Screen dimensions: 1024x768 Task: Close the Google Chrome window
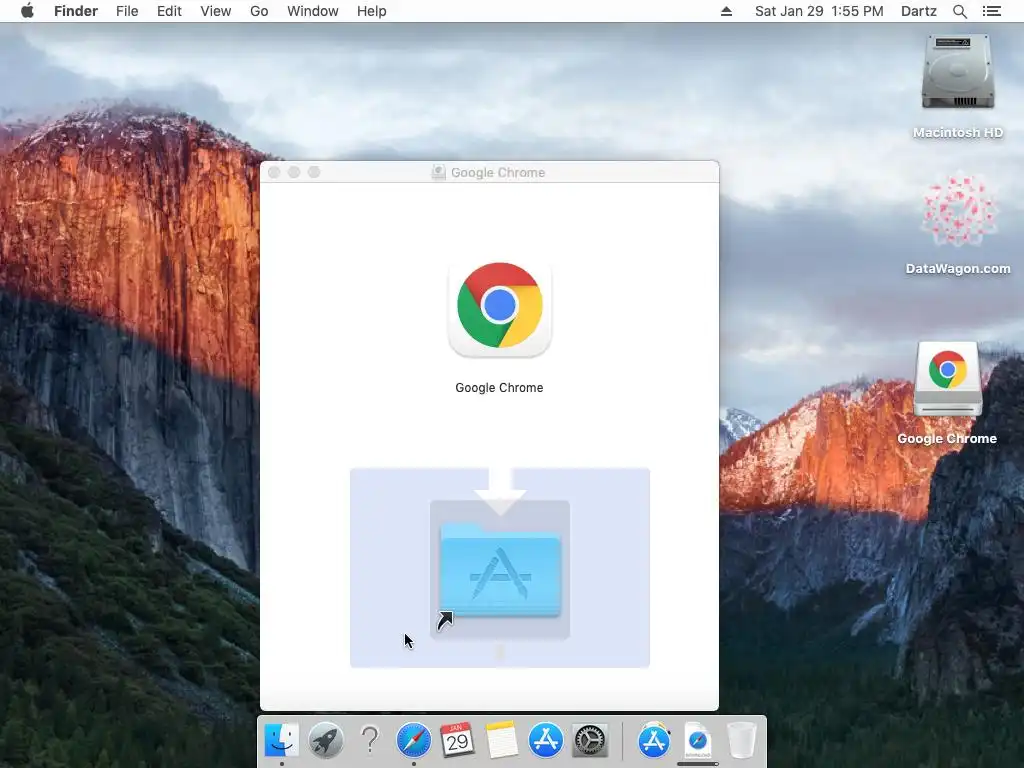(274, 172)
